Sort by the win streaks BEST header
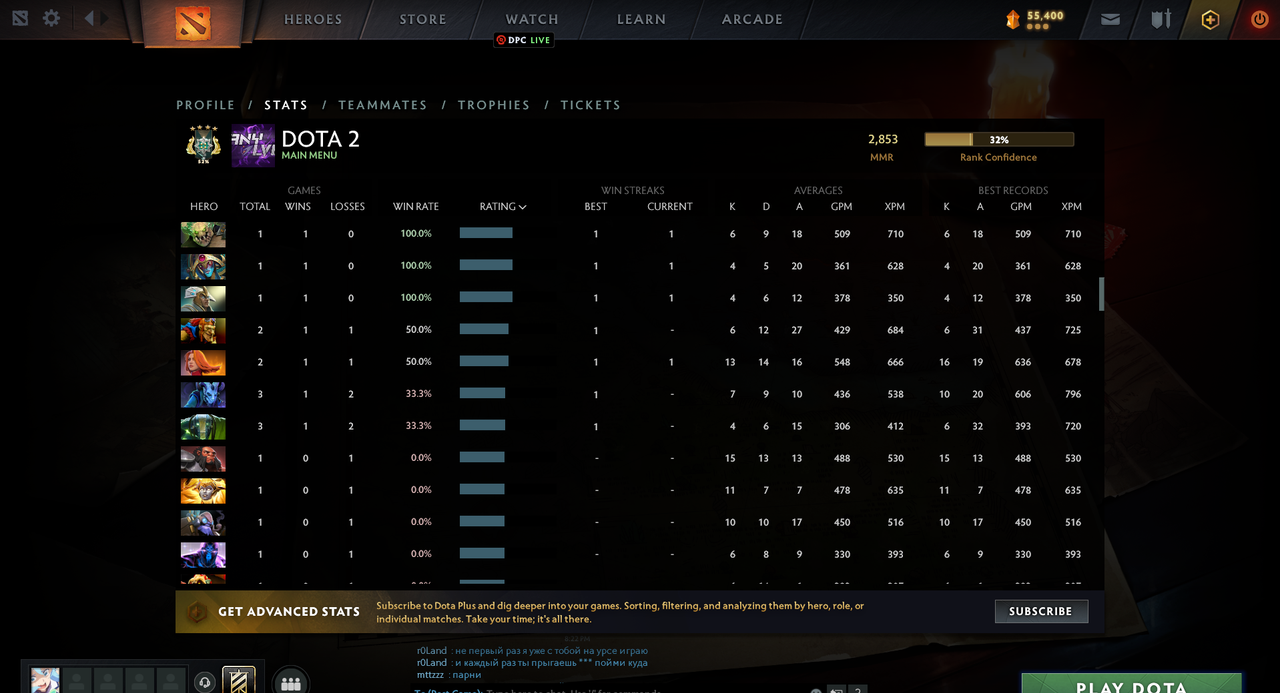Viewport: 1280px width, 693px height. [x=596, y=207]
